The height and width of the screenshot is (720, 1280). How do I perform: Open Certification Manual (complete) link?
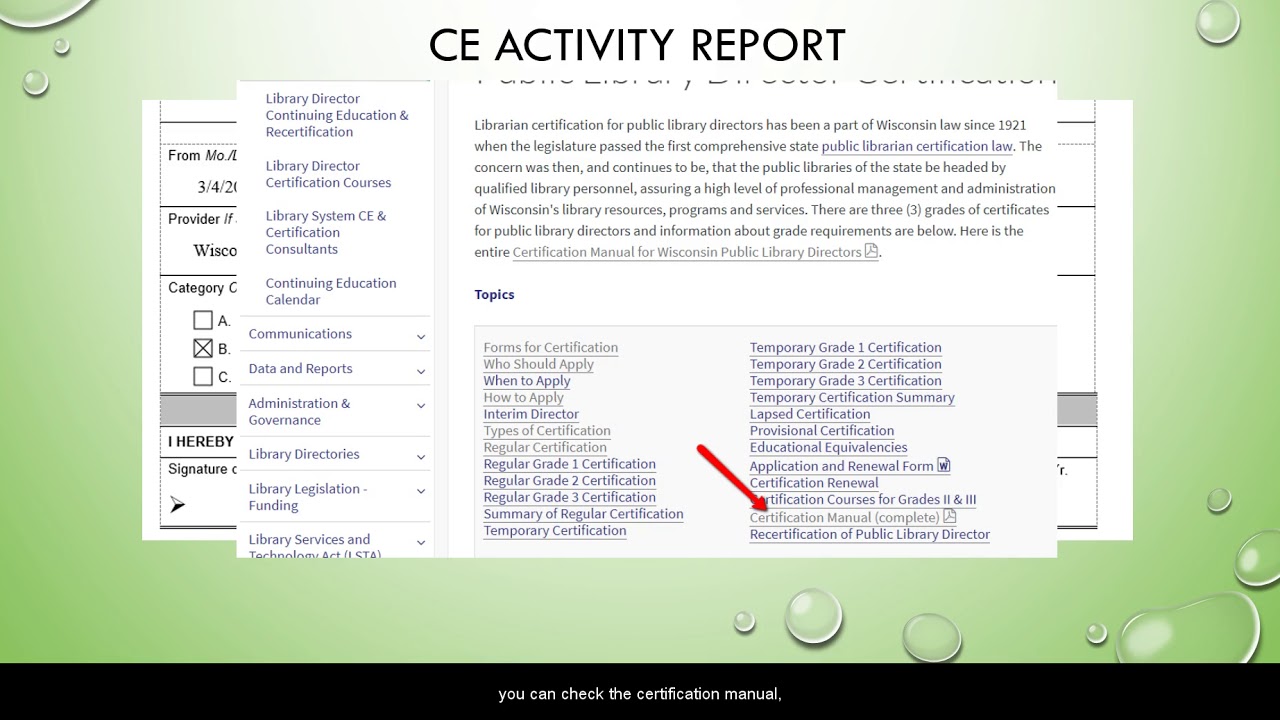click(x=845, y=517)
